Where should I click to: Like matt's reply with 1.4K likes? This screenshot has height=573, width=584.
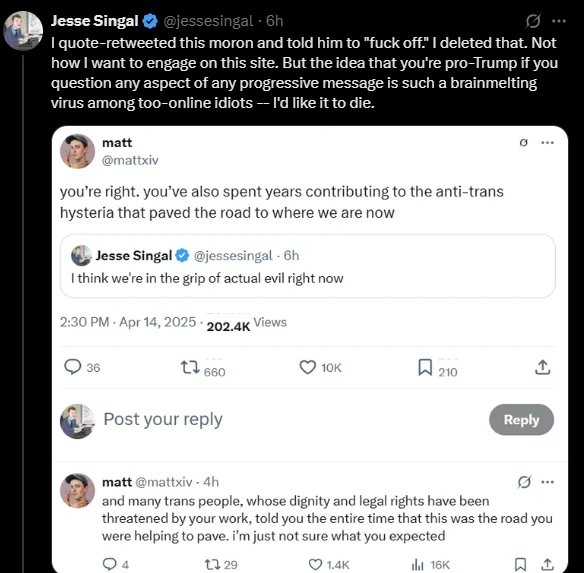click(x=315, y=565)
